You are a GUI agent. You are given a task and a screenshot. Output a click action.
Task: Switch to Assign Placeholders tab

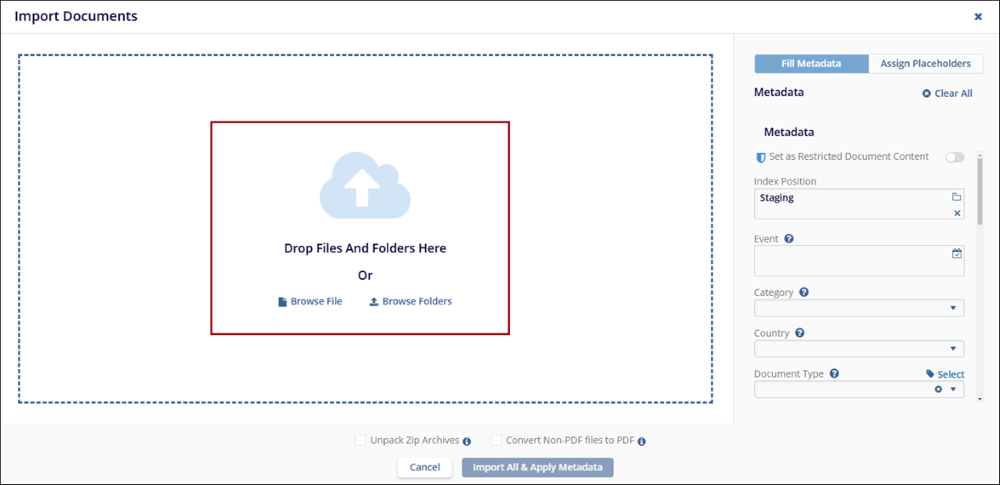coord(925,64)
